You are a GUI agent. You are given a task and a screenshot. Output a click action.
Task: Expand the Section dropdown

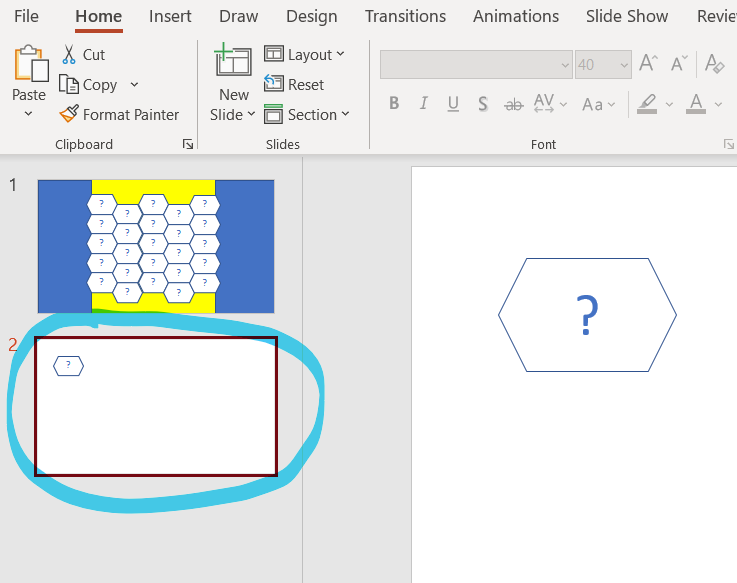[x=307, y=115]
